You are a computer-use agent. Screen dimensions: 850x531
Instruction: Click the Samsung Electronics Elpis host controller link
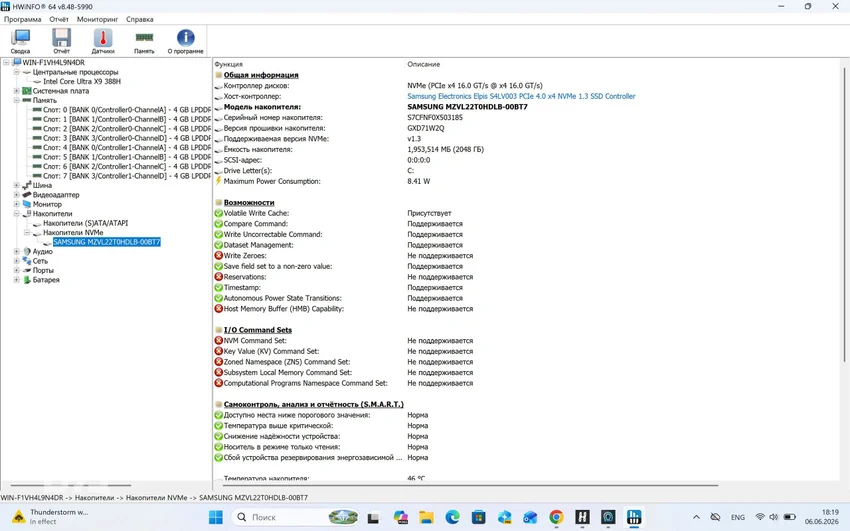(x=521, y=96)
